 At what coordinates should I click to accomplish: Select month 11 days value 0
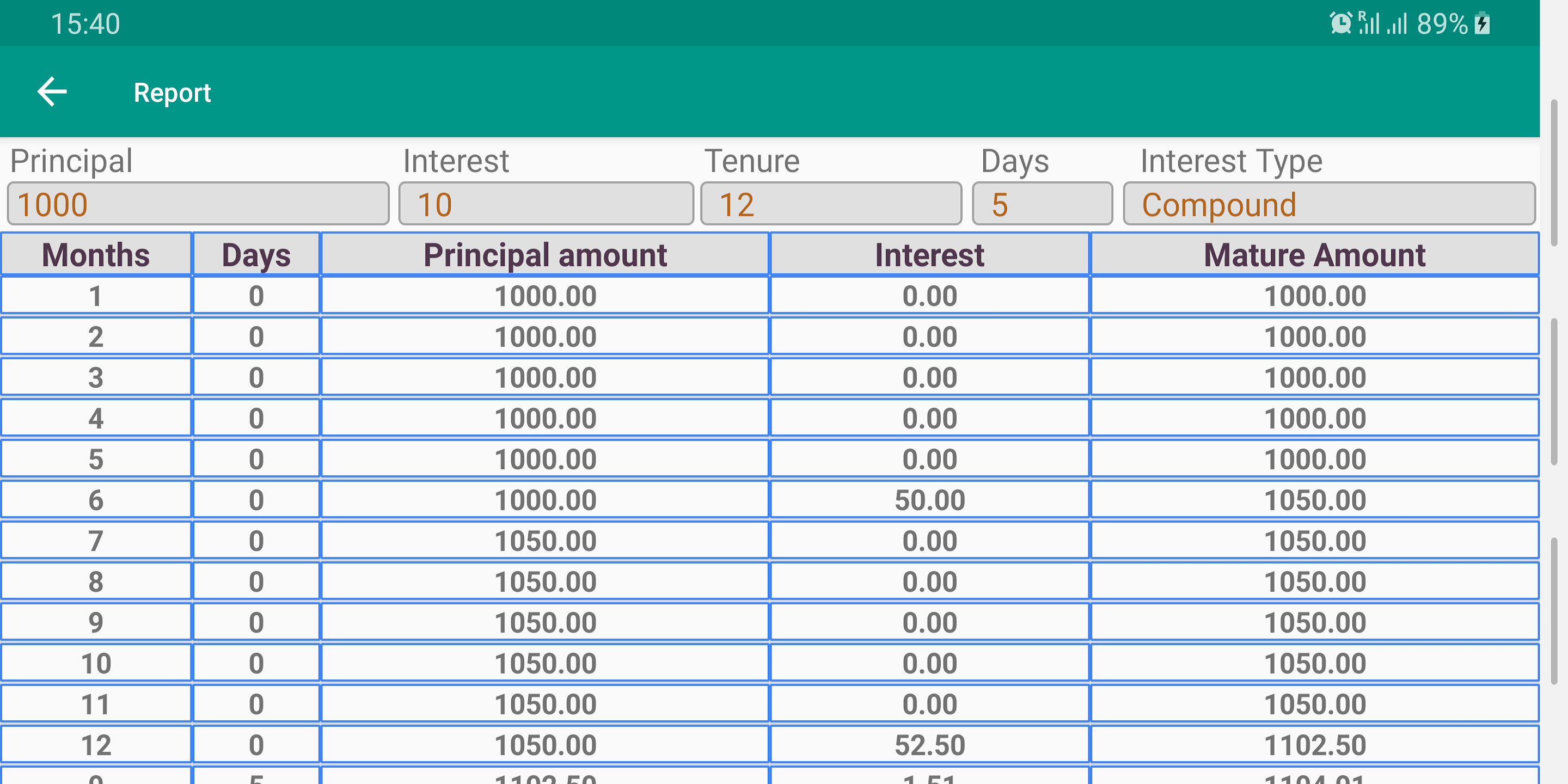pyautogui.click(x=256, y=705)
